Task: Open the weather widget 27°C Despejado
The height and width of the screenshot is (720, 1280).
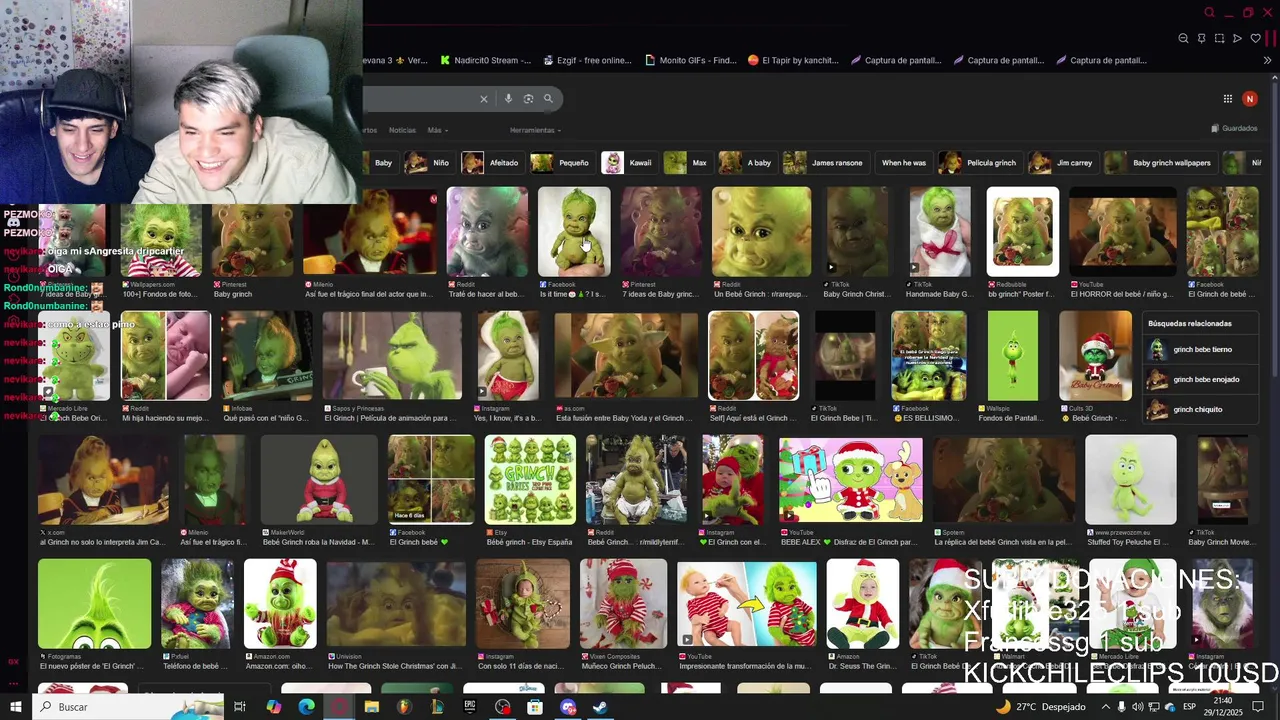Action: click(1040, 707)
